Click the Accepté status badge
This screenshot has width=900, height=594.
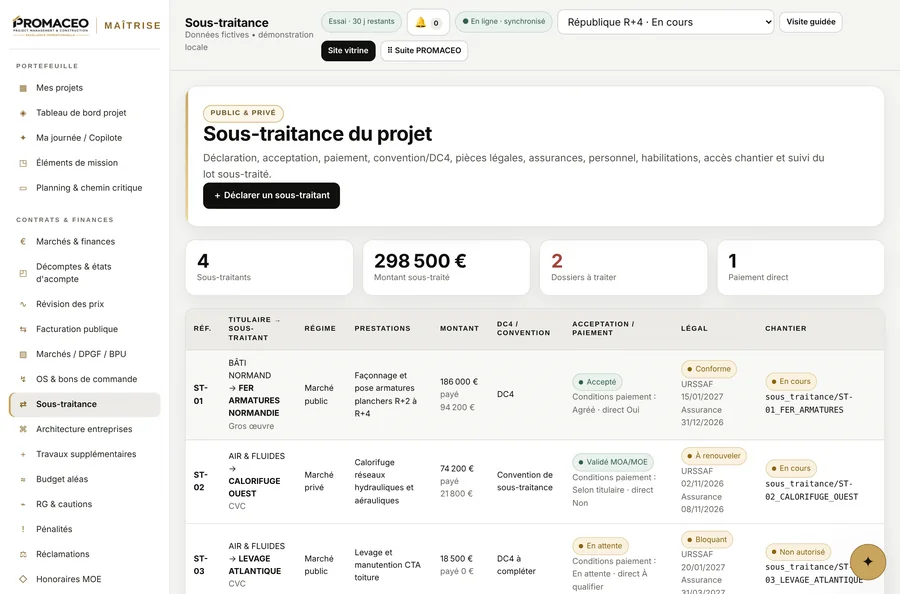(597, 382)
